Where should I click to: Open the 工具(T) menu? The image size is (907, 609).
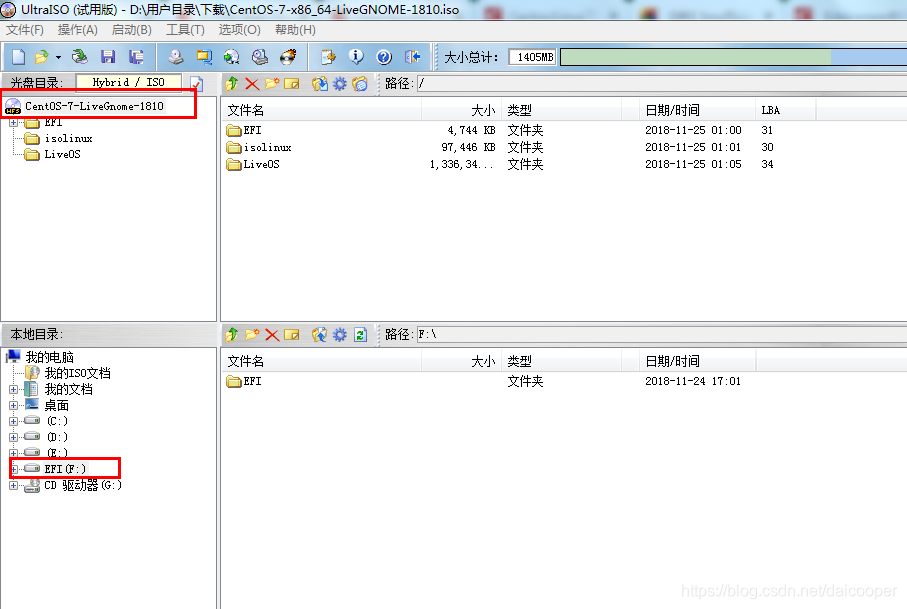(x=185, y=30)
